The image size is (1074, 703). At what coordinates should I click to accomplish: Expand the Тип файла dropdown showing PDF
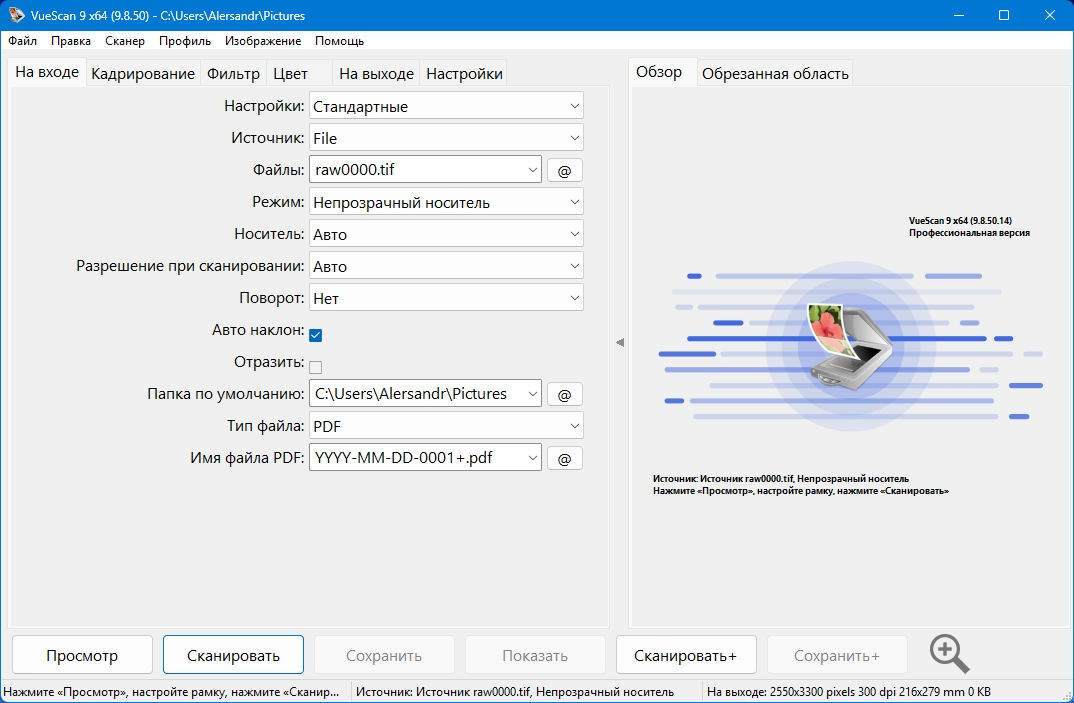pos(446,426)
